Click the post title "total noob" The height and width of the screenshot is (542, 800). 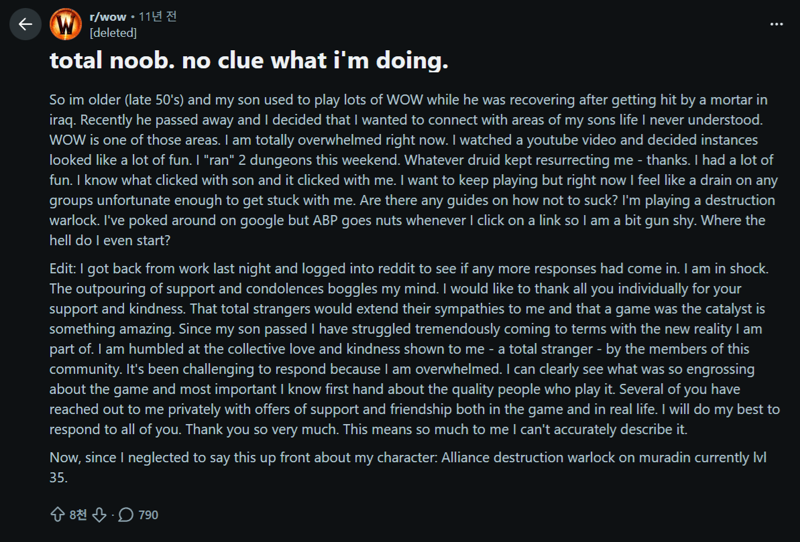(x=249, y=61)
